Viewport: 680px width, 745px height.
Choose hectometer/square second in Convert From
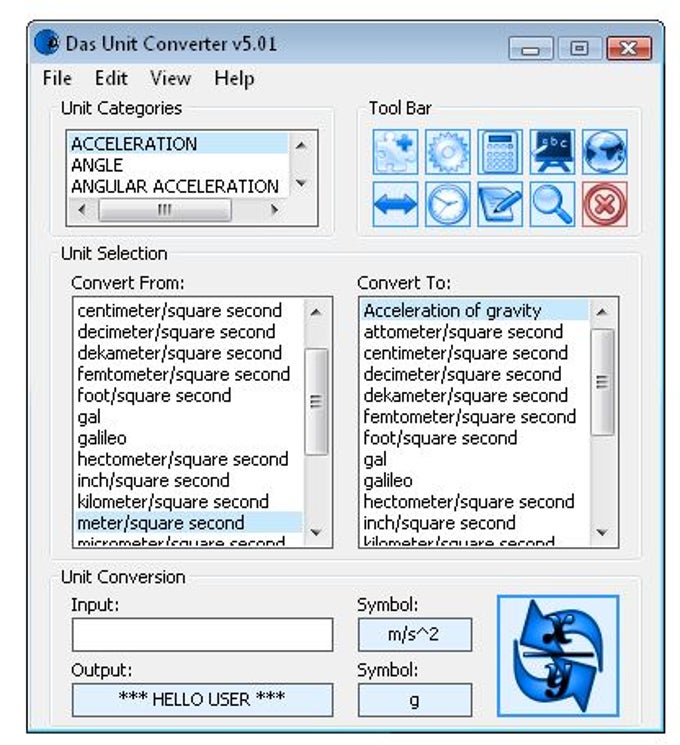[188, 459]
